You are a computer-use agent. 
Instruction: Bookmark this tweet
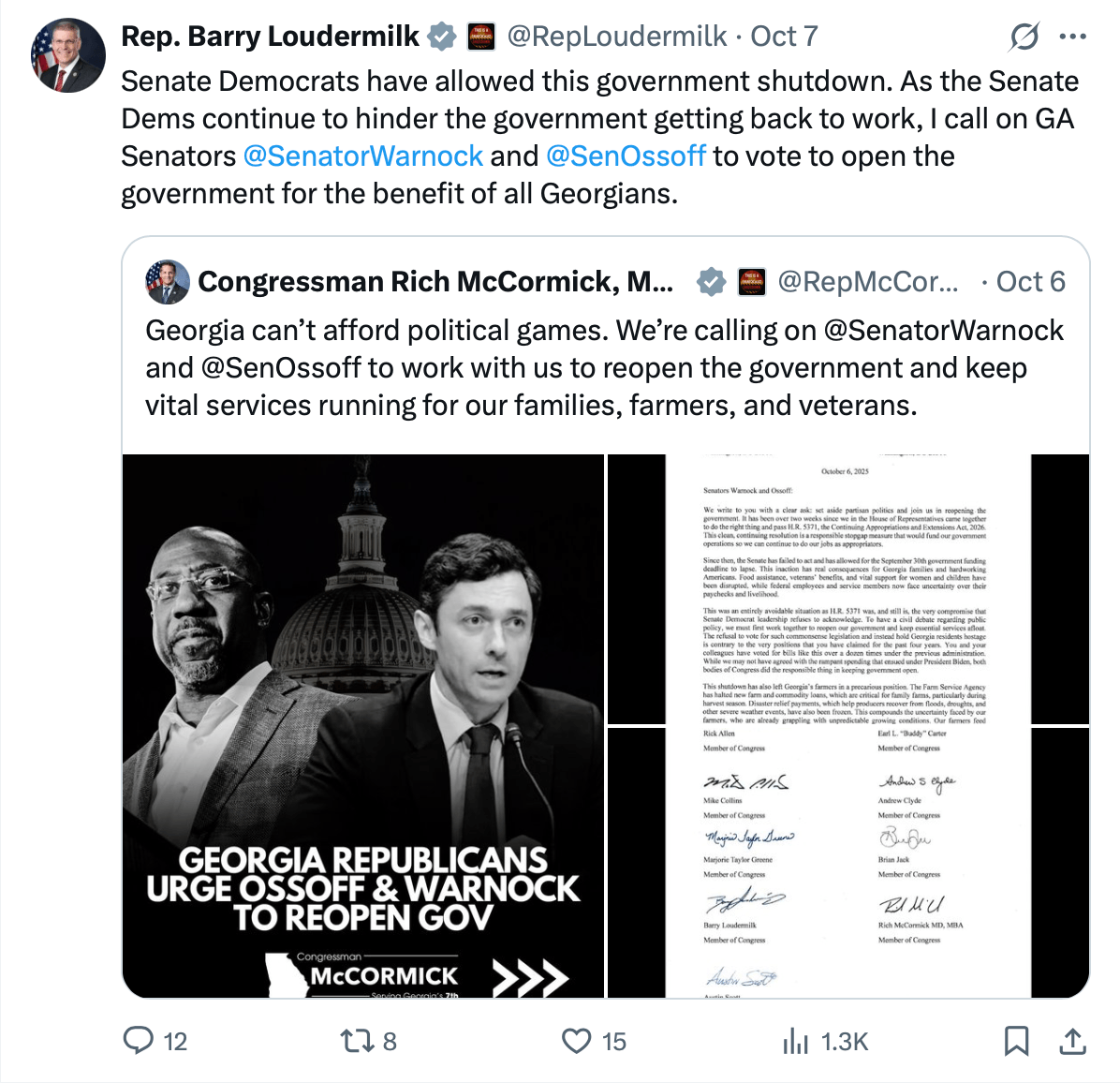[1016, 1041]
